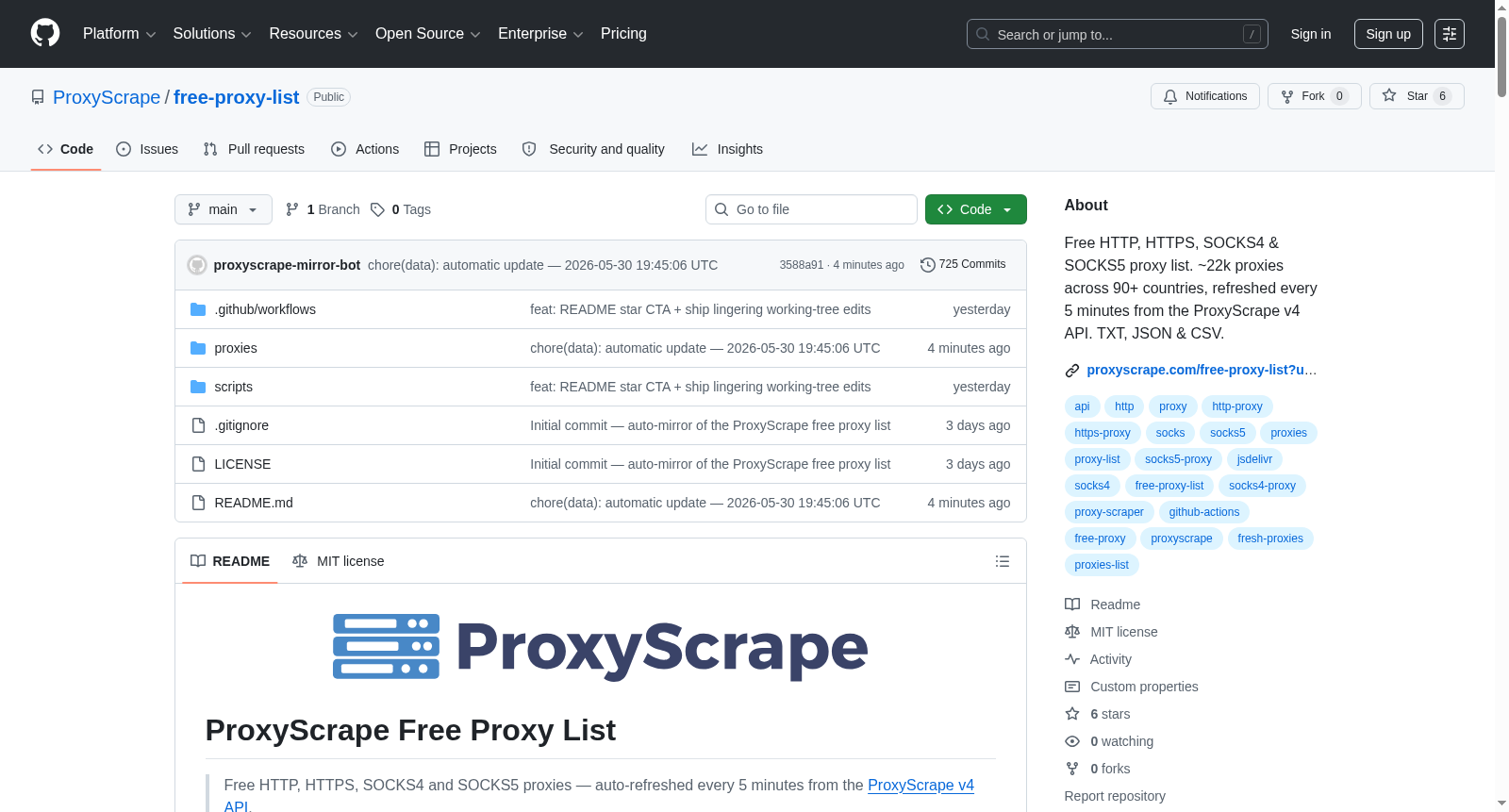Click the book icon next to Readme
The width and height of the screenshot is (1509, 812).
pos(1072,605)
